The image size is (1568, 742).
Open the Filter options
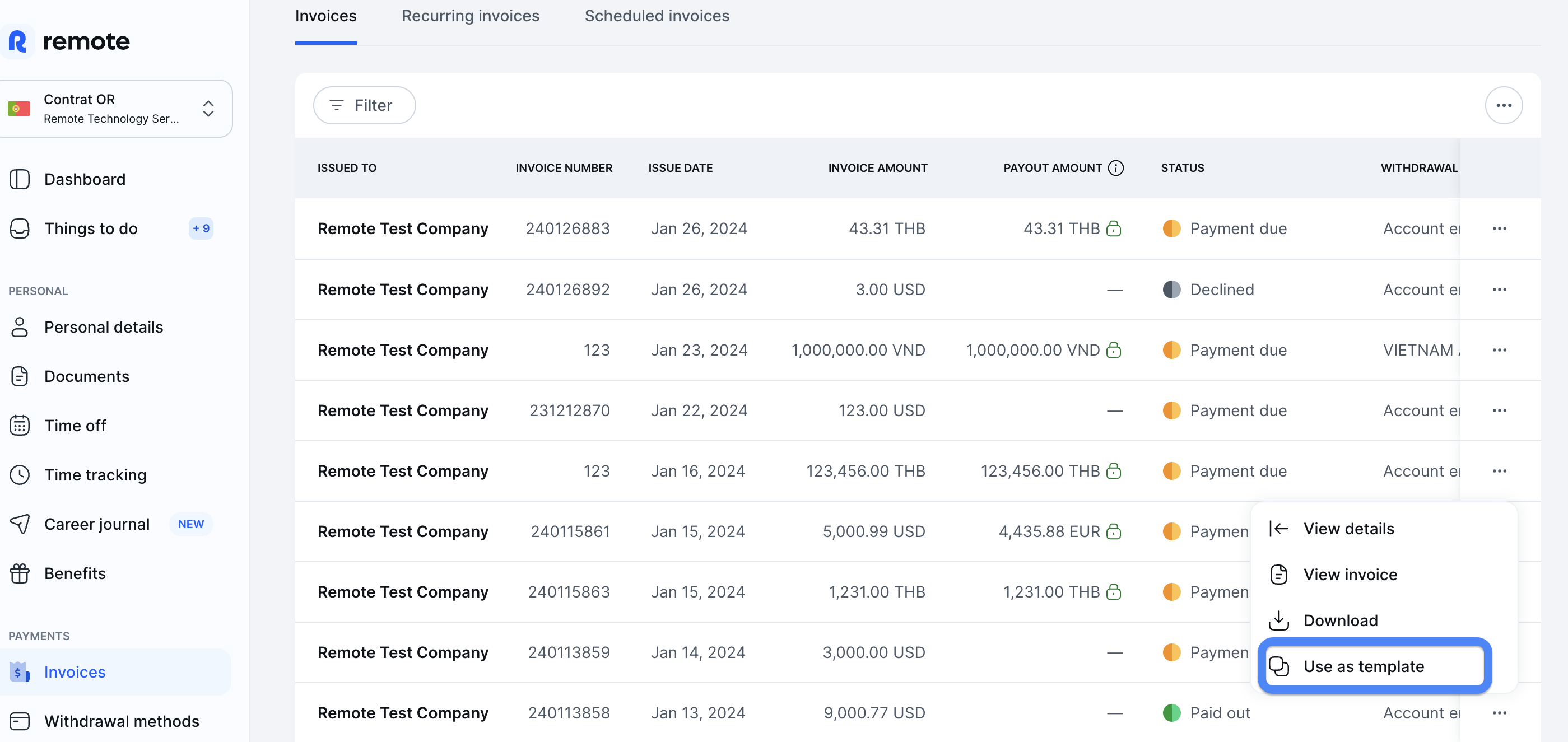[364, 105]
